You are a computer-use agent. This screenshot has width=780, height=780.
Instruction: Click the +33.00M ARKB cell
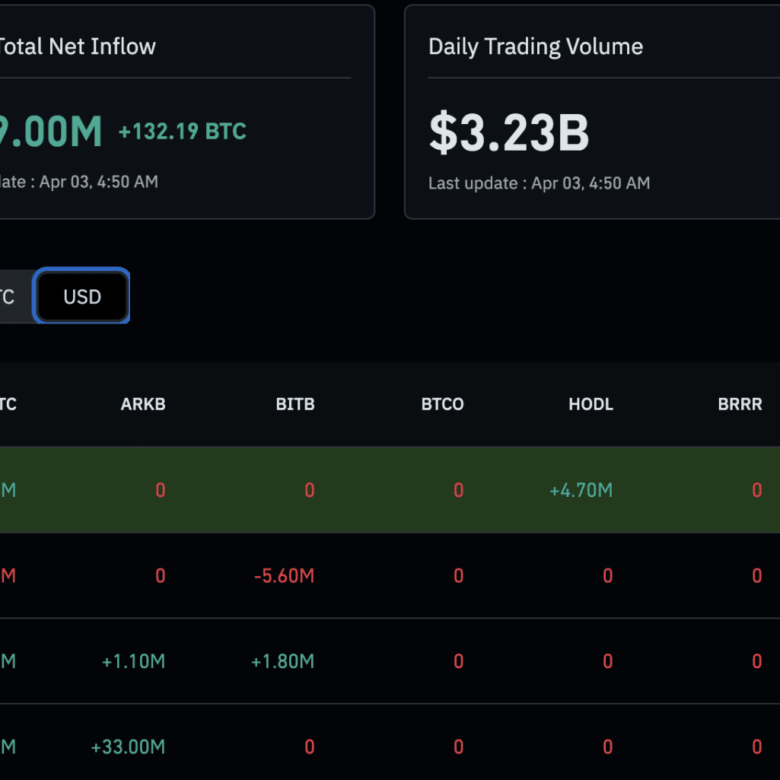click(128, 747)
